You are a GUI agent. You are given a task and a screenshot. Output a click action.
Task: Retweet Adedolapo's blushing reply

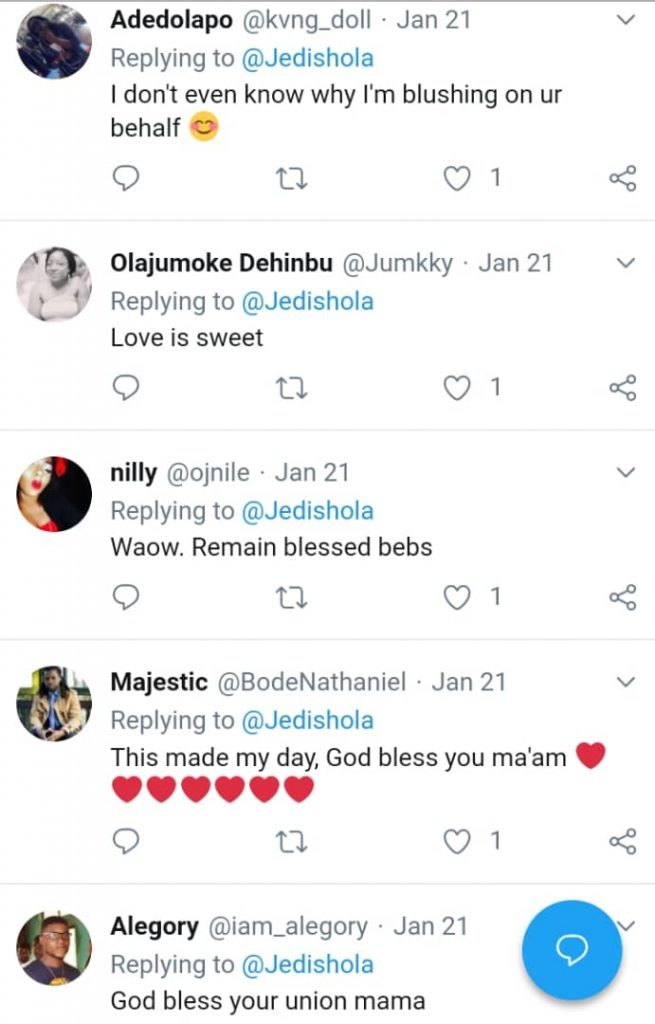coord(290,179)
